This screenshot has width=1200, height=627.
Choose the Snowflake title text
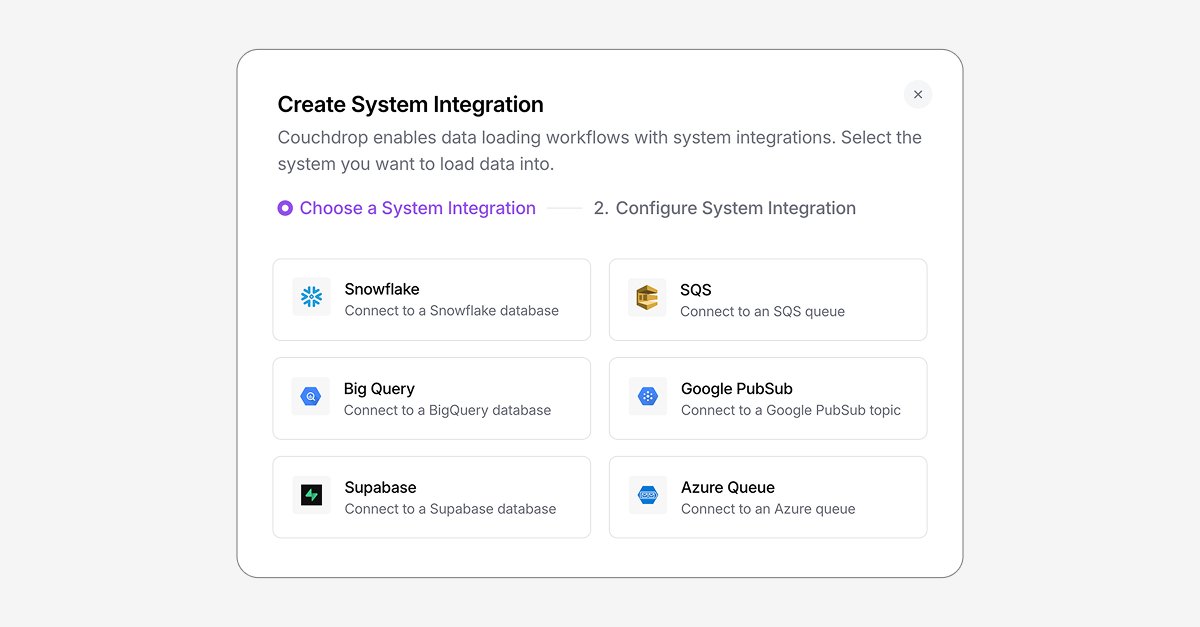pyautogui.click(x=382, y=289)
